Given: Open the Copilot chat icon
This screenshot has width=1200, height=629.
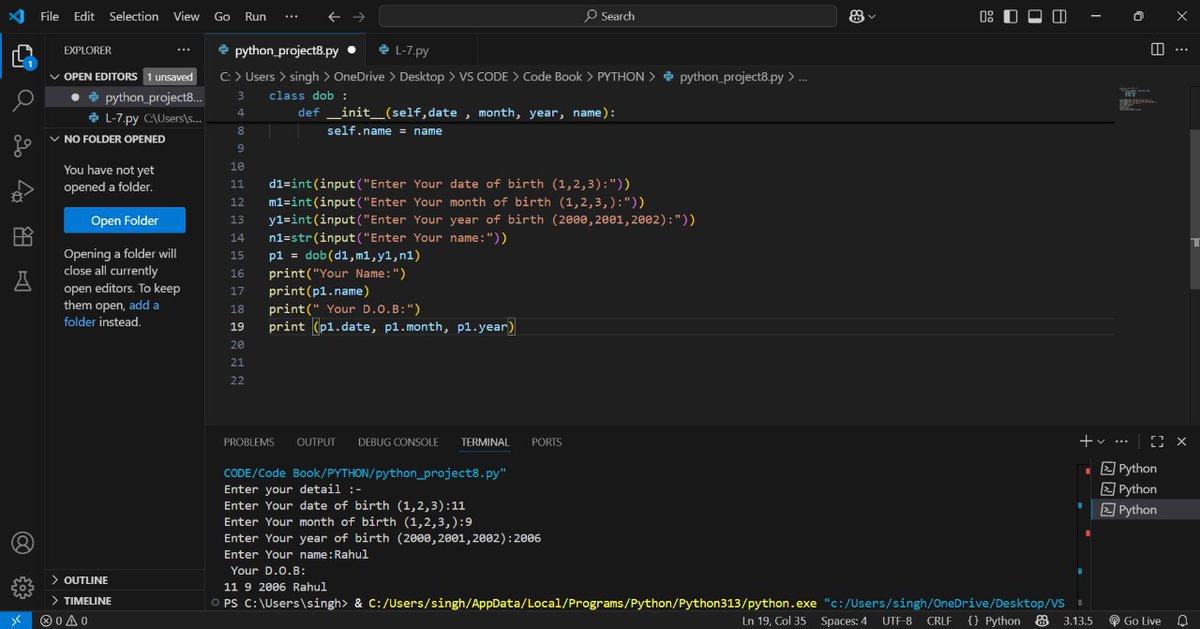Looking at the screenshot, I should click(x=856, y=16).
